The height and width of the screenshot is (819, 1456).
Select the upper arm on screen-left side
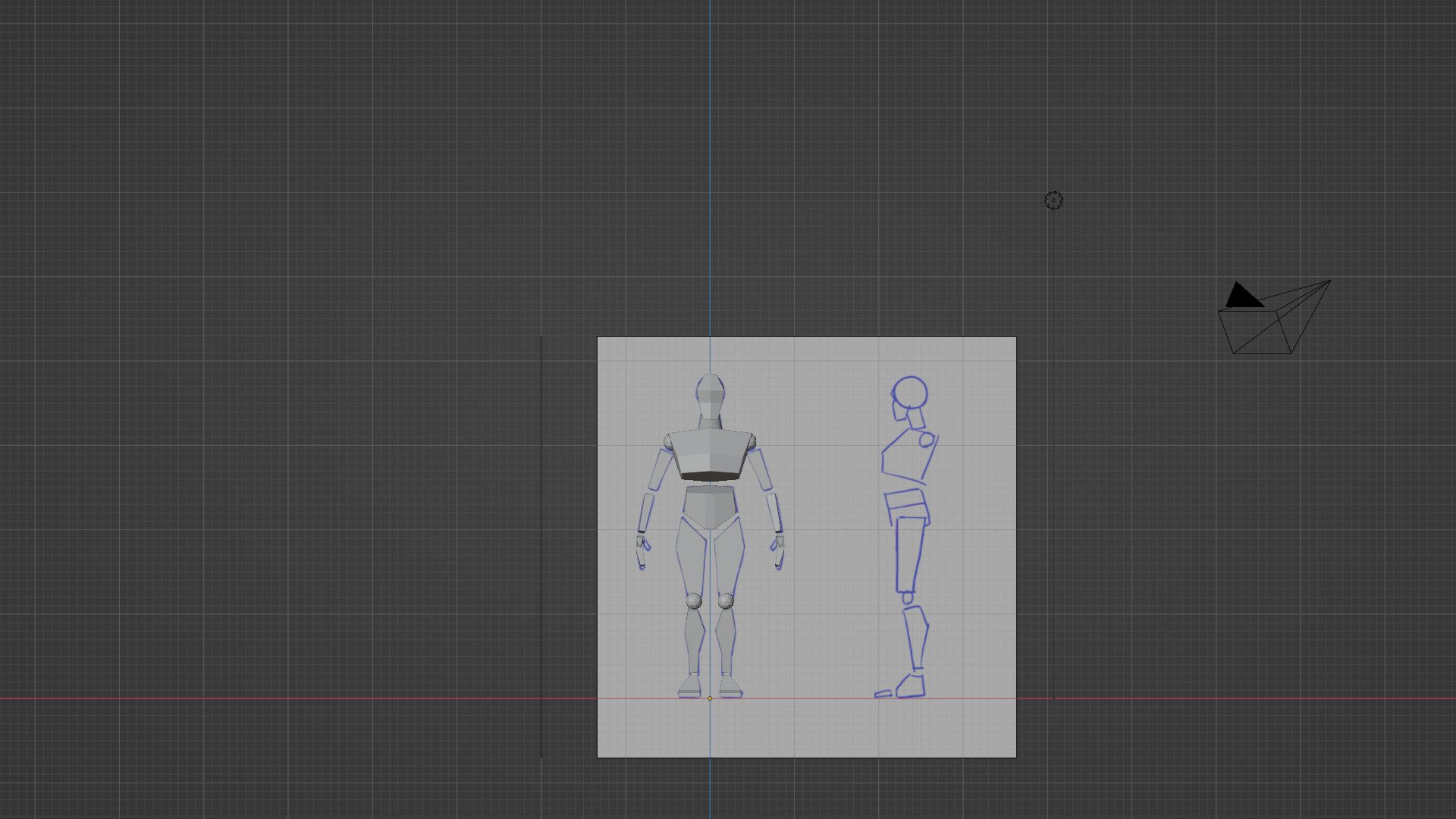coord(661,470)
